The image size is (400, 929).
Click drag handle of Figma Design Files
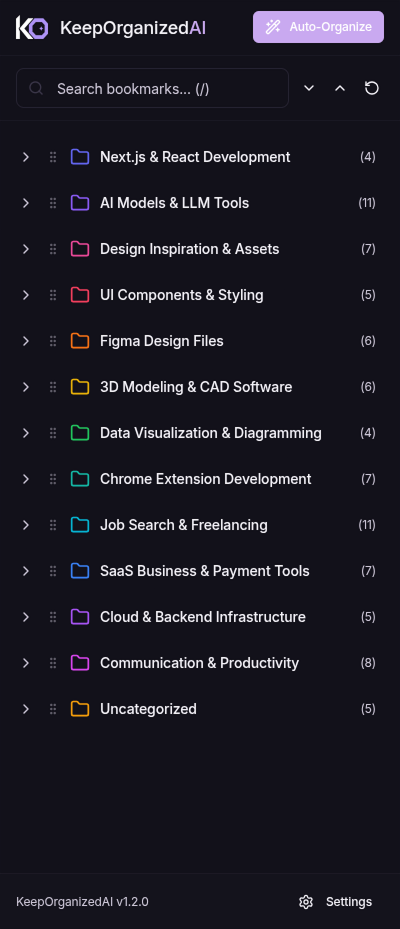coord(53,341)
